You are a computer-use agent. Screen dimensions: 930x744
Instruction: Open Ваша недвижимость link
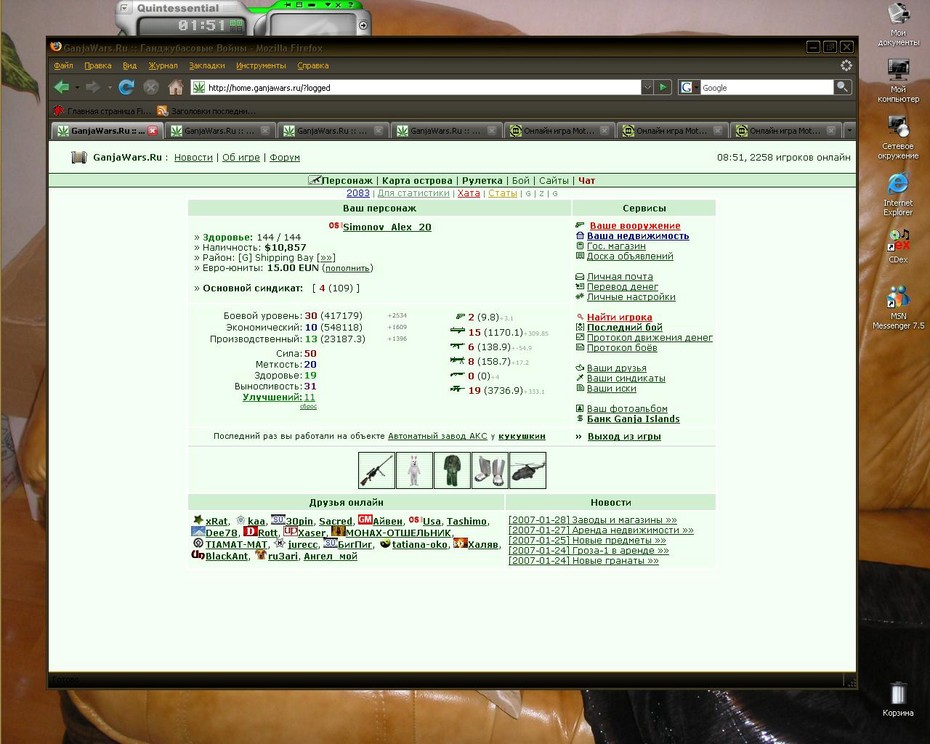[x=638, y=236]
